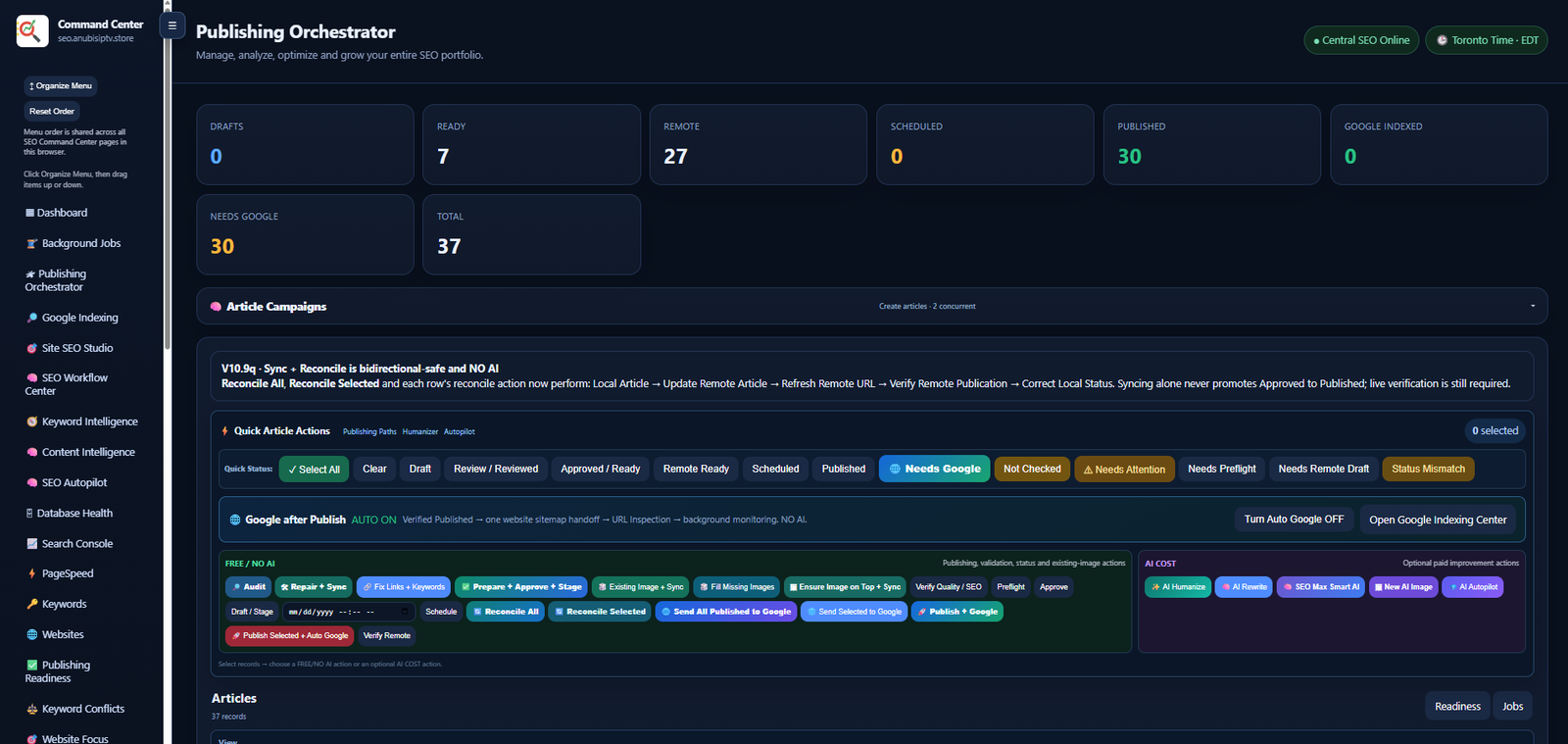The image size is (1568, 744).
Task: Switch to the Readiness tab
Action: [1457, 706]
